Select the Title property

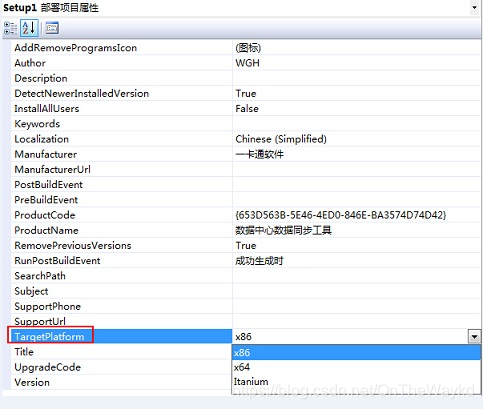pos(24,352)
